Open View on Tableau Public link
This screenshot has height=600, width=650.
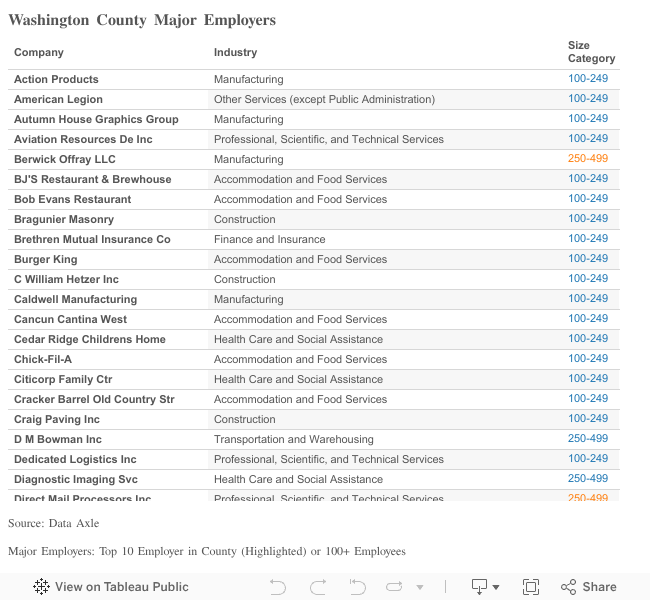tap(121, 587)
